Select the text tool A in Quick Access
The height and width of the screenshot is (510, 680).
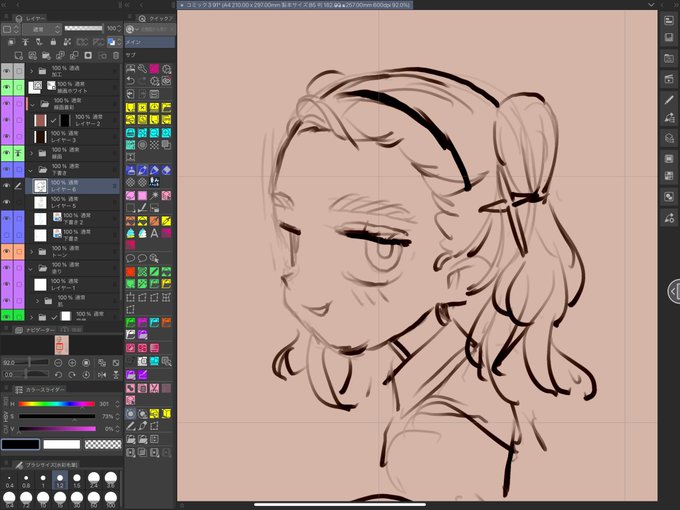point(154,233)
